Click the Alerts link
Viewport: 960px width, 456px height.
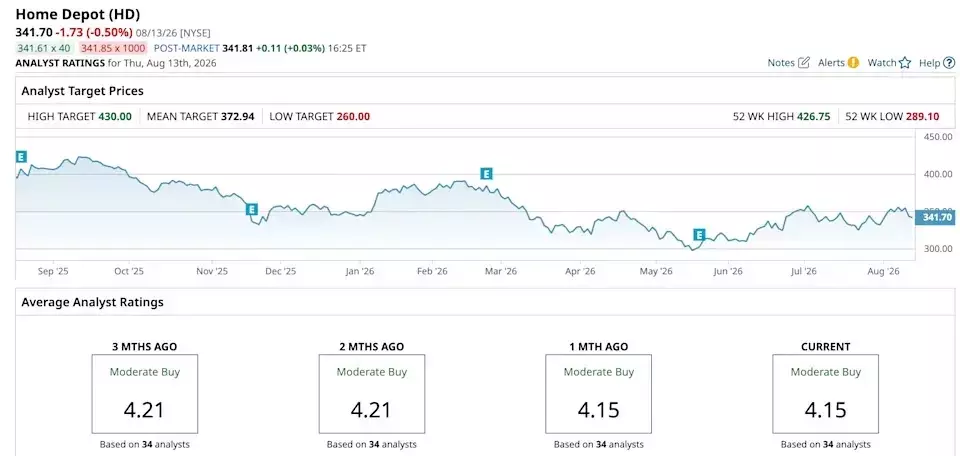pos(831,62)
